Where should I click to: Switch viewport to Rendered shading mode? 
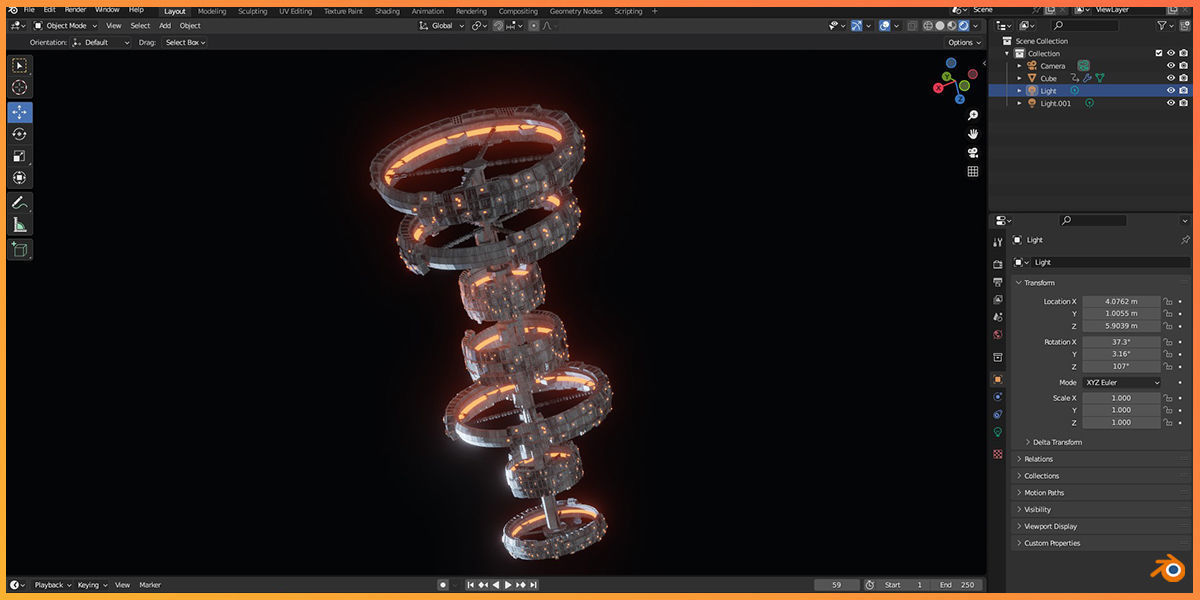(962, 25)
